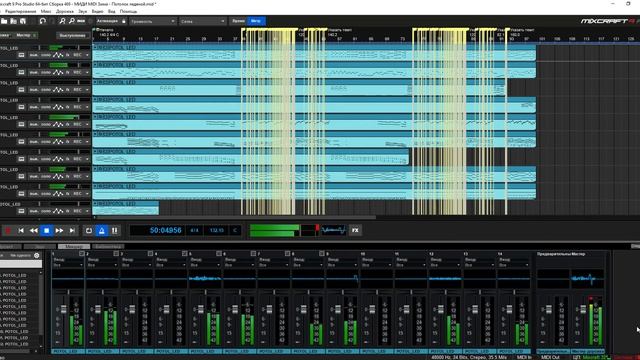The height and width of the screenshot is (360, 640).
Task: Open the Видео menu
Action: [98, 11]
